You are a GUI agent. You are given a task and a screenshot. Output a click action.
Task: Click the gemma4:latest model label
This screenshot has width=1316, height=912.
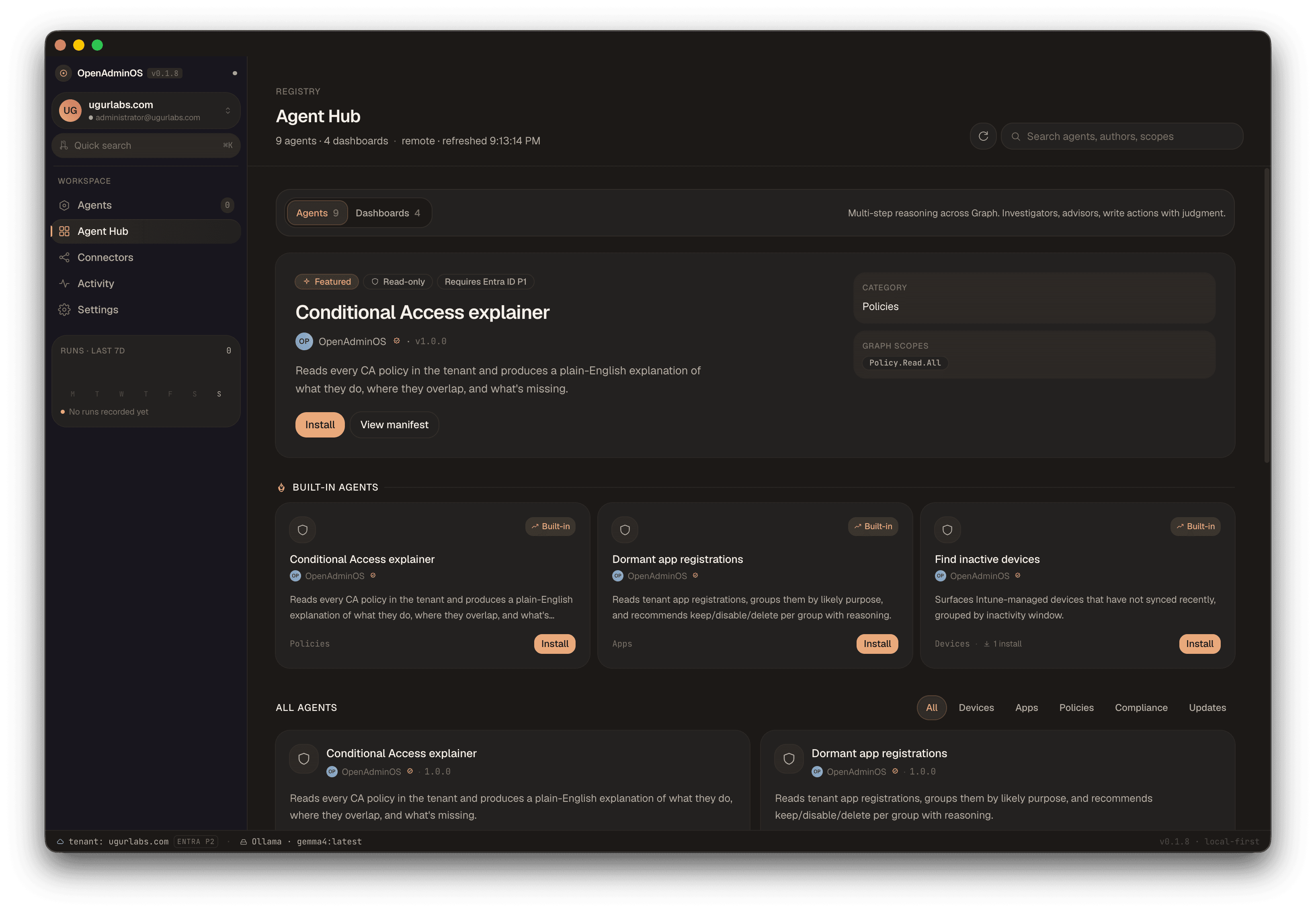pyautogui.click(x=329, y=841)
